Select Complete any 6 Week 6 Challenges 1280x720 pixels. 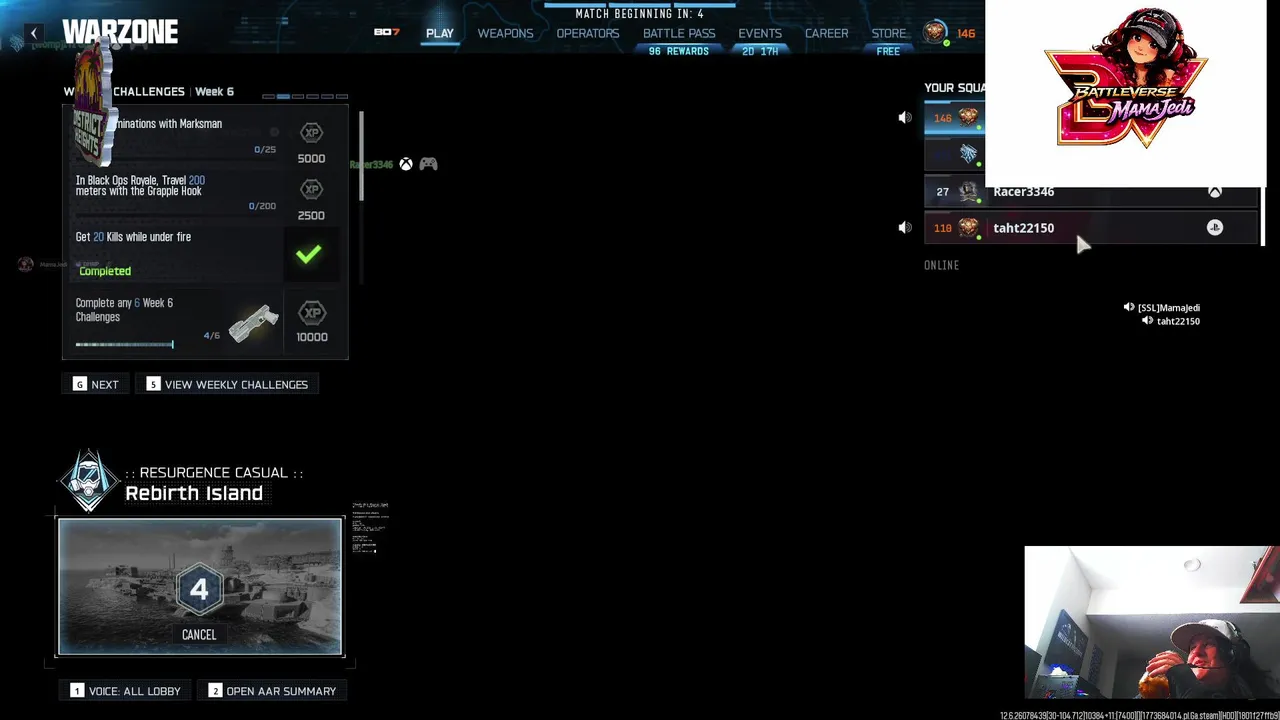point(205,322)
